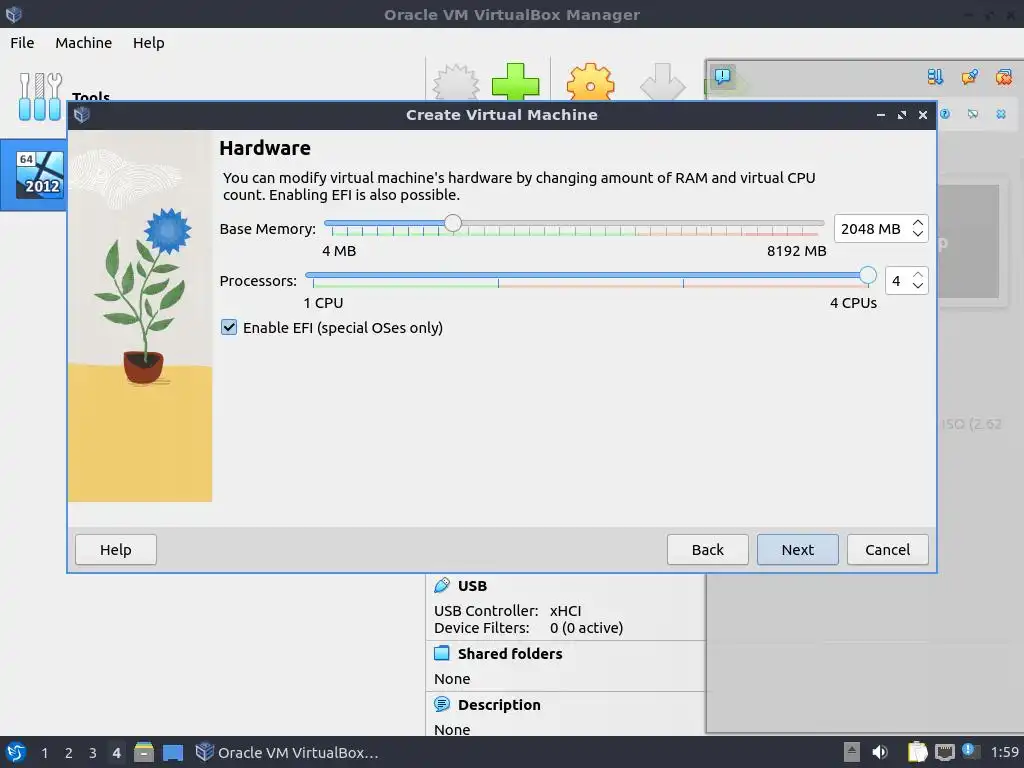Open the orange gear Settings icon
Viewport: 1024px width, 768px height.
pyautogui.click(x=590, y=82)
